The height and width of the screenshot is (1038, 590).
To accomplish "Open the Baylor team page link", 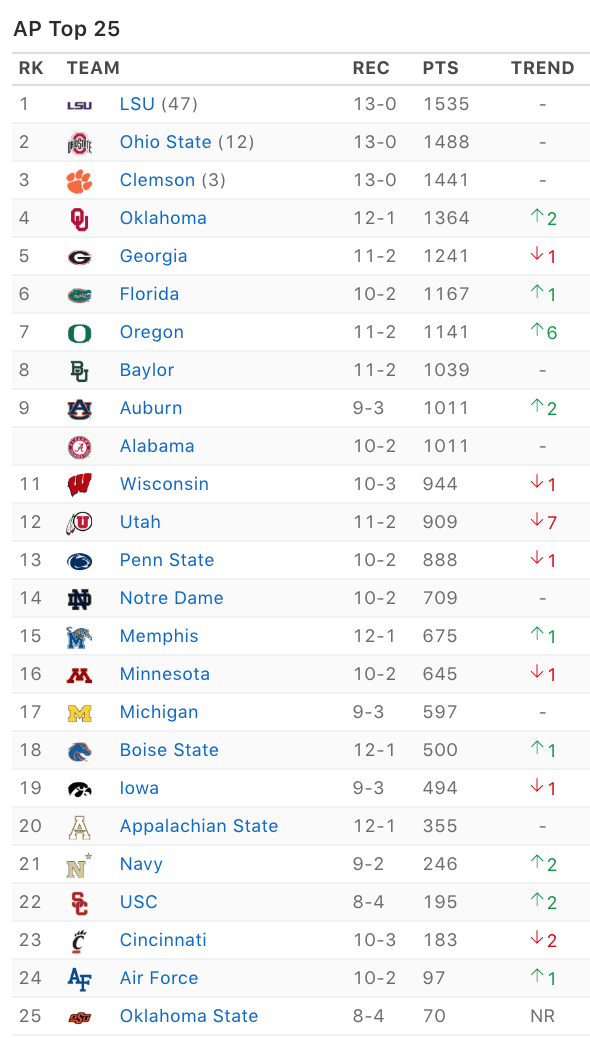I will [x=147, y=370].
